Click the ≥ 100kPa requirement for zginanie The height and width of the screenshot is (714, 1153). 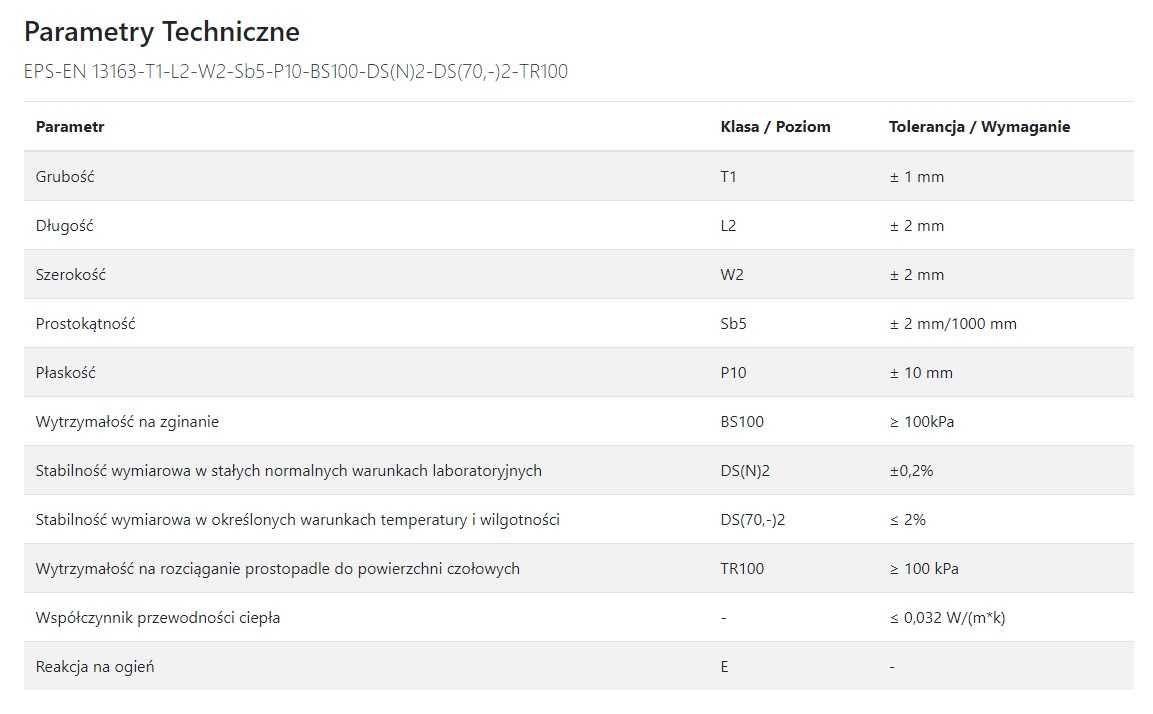click(x=921, y=421)
